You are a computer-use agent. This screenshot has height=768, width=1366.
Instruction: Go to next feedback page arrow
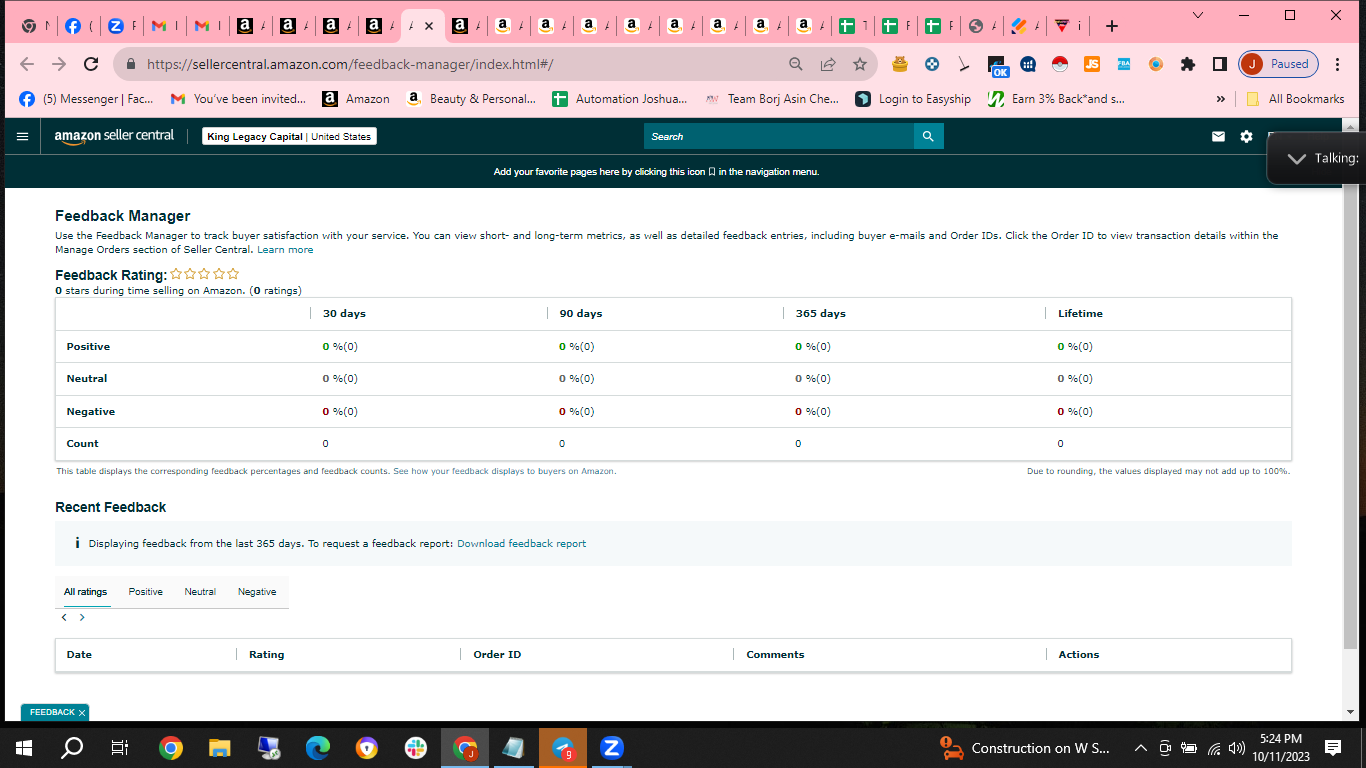pos(82,617)
